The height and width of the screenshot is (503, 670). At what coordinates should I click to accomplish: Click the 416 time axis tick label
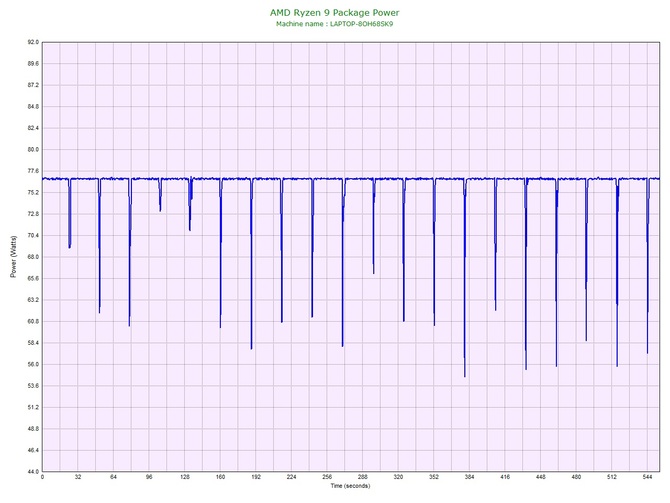tap(505, 477)
